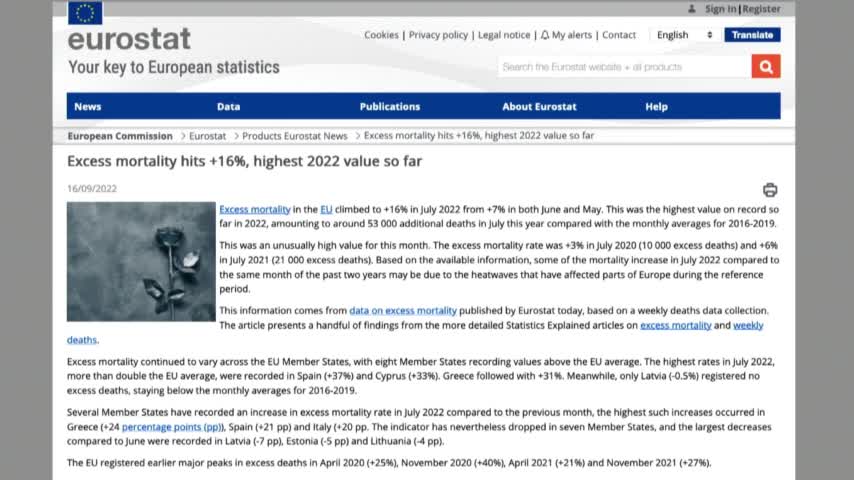Open the Publications menu
Viewport: 854px width, 480px height.
389,107
